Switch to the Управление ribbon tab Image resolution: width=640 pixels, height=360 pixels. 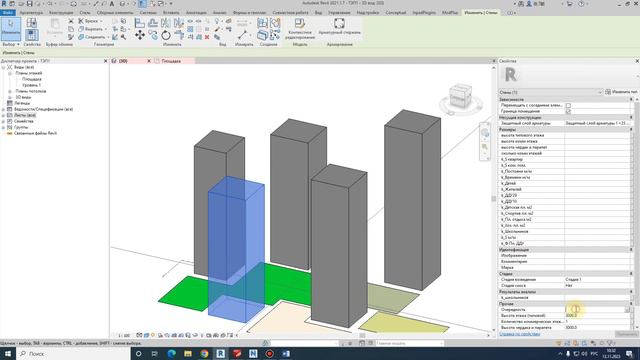(339, 13)
